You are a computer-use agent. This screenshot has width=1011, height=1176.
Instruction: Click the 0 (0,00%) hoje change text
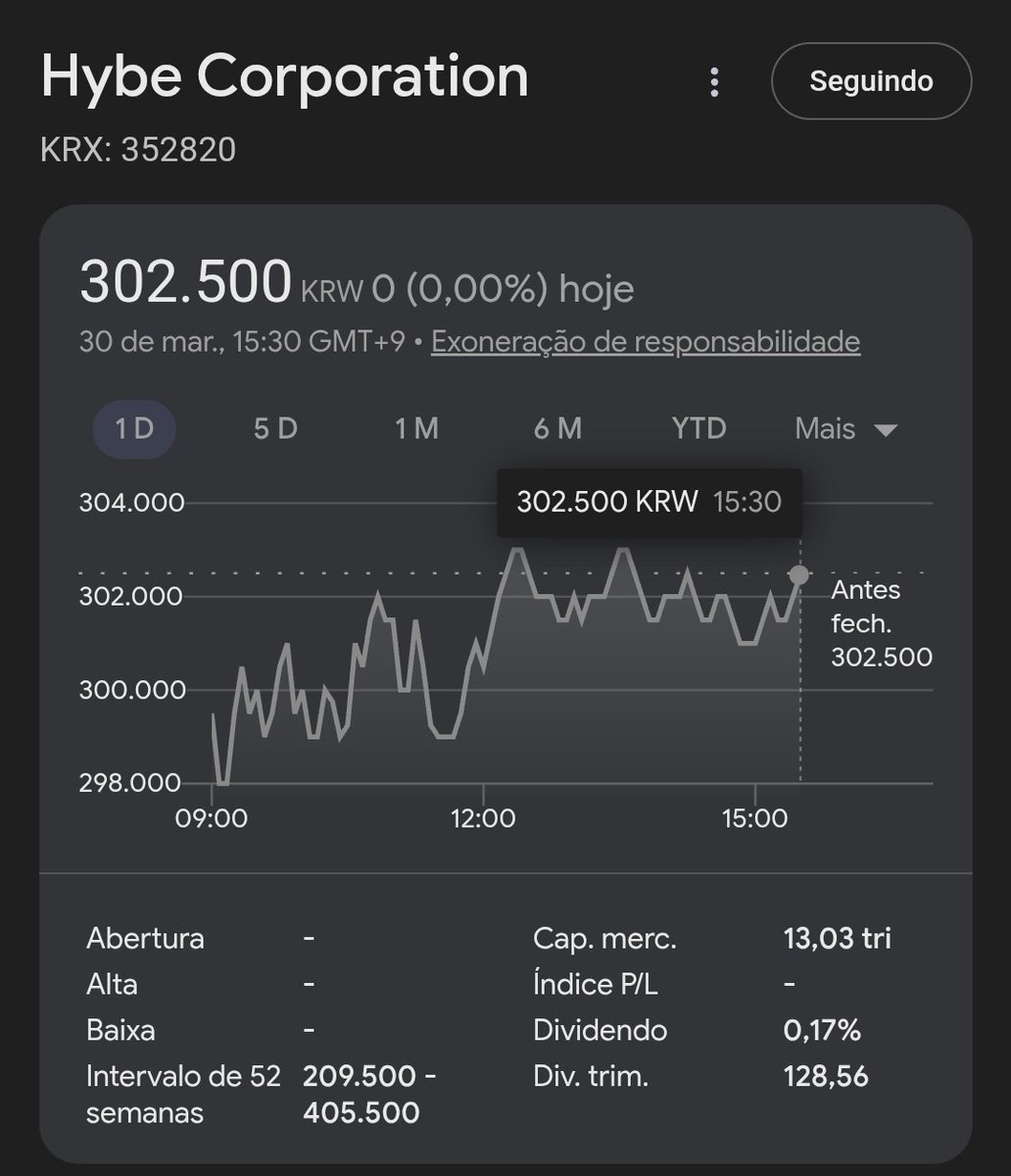(x=504, y=289)
